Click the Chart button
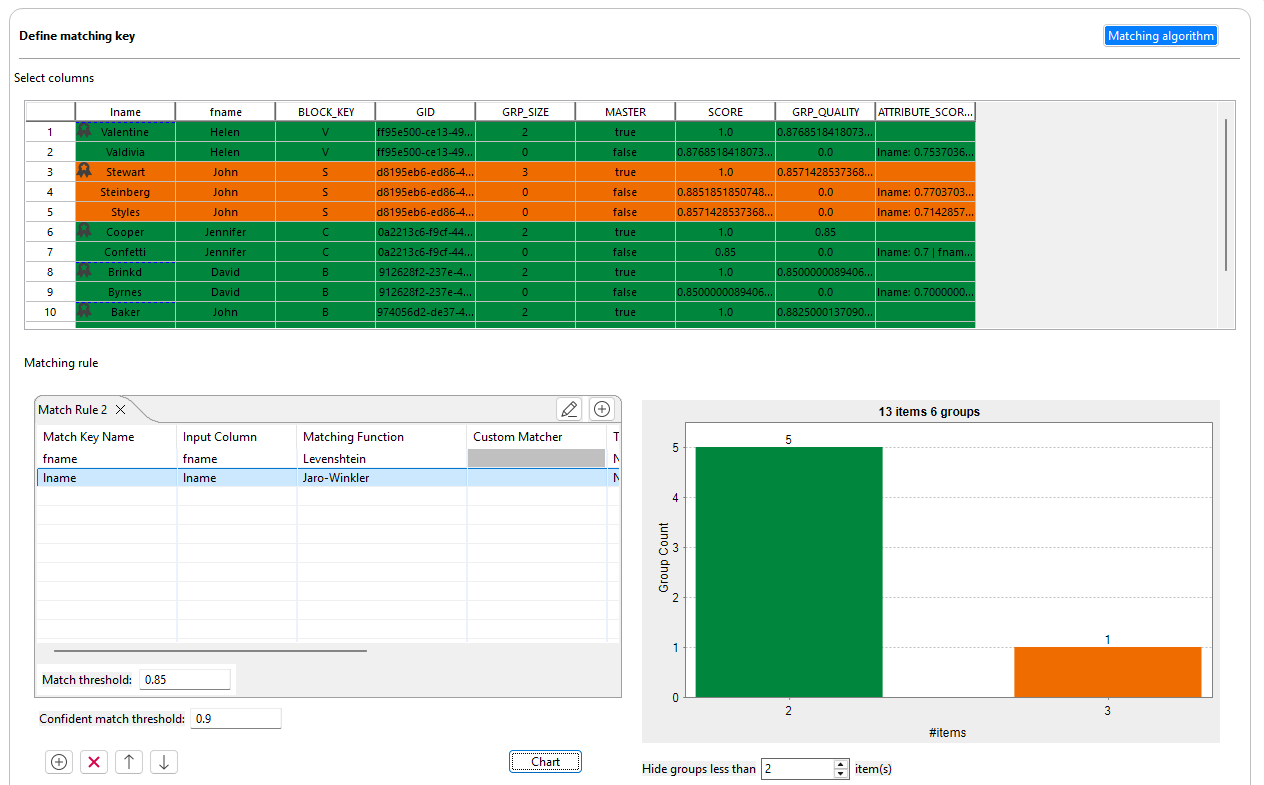 [545, 762]
